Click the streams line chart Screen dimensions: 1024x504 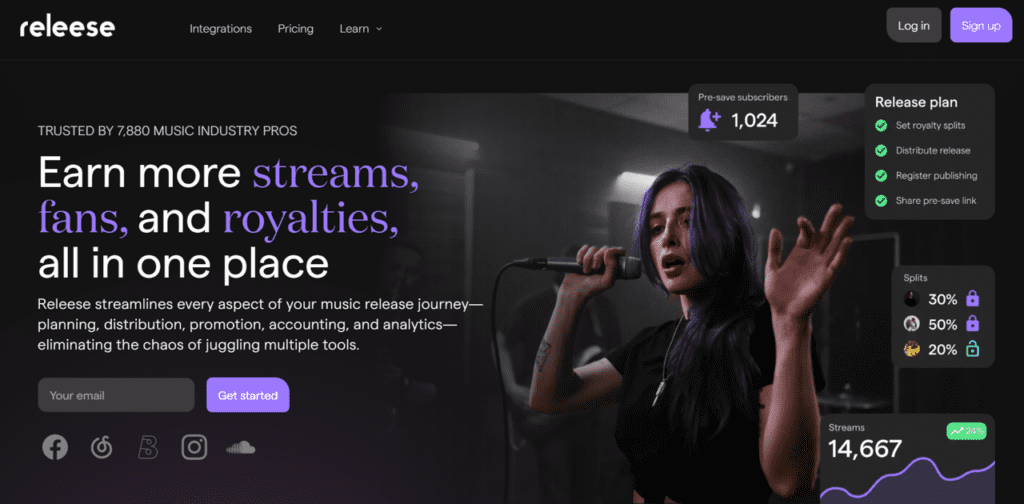pyautogui.click(x=907, y=482)
